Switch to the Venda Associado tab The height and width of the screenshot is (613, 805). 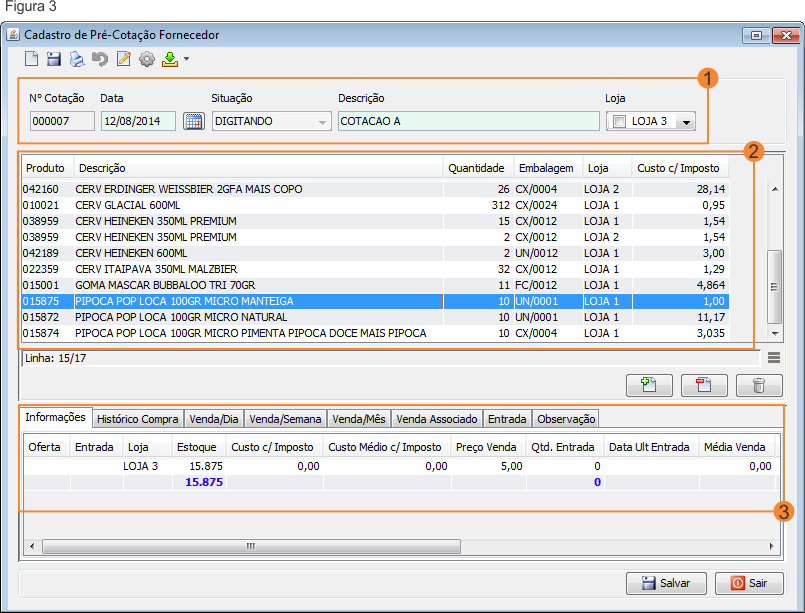pos(437,419)
